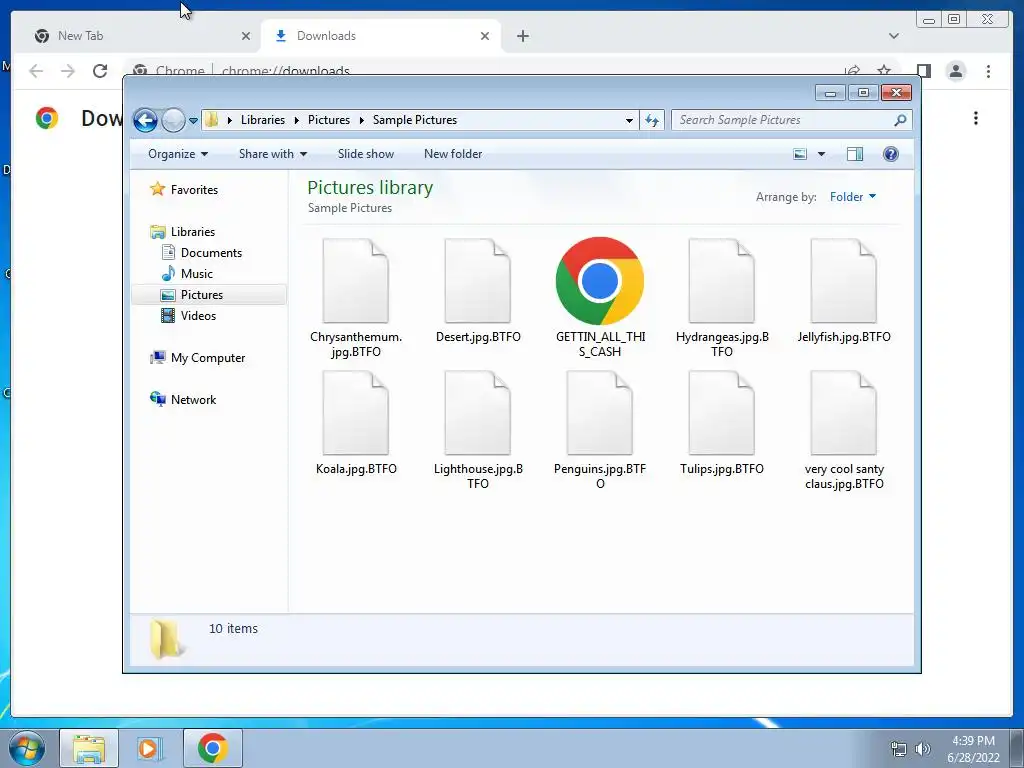The height and width of the screenshot is (768, 1024).
Task: Open the Chrome profile avatar
Action: click(956, 71)
